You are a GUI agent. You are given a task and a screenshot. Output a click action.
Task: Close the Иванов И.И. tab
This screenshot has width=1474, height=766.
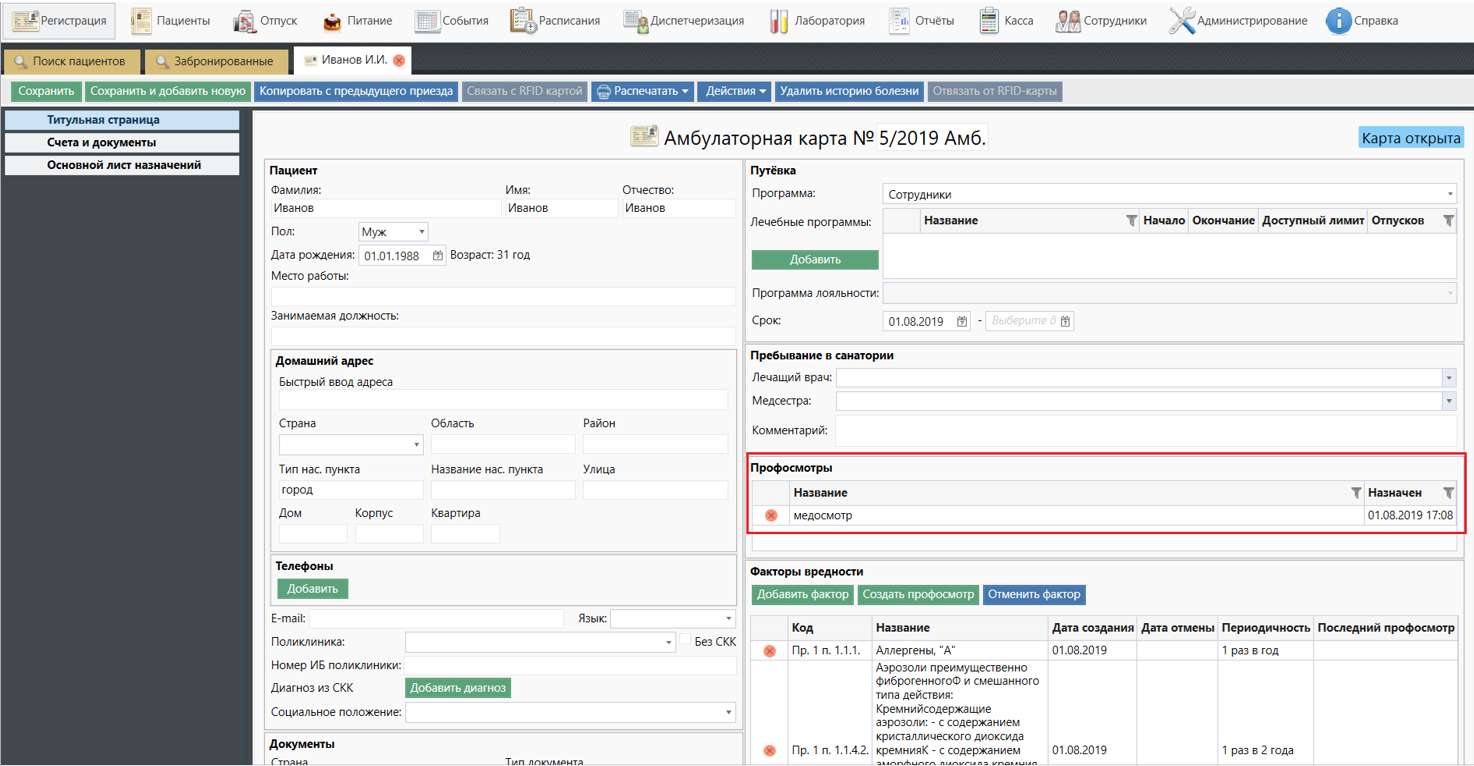[x=399, y=61]
